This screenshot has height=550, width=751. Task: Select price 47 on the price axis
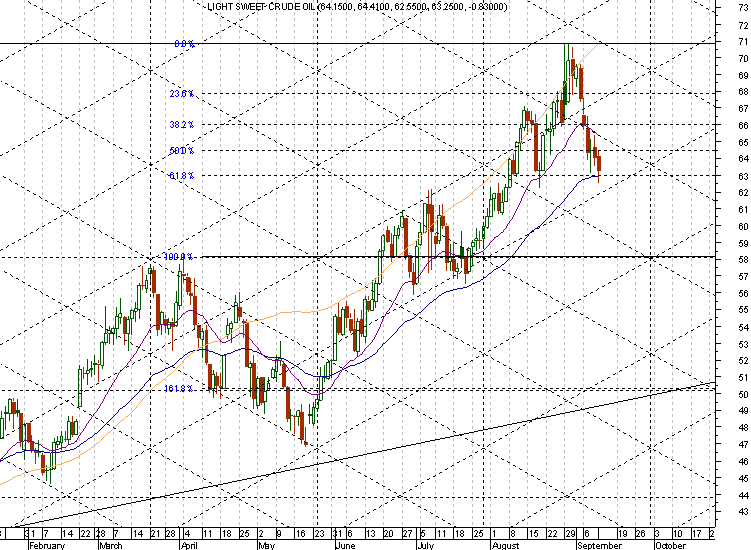click(x=743, y=445)
